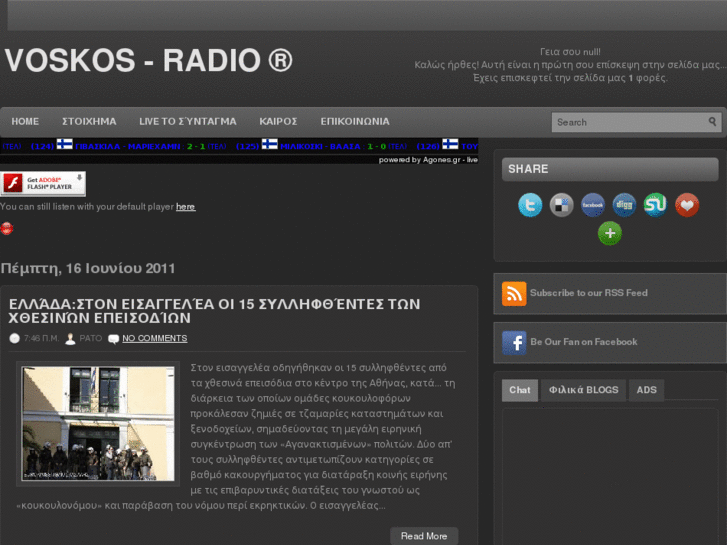Click Be Our Fan on Facebook
The height and width of the screenshot is (545, 727).
click(584, 342)
